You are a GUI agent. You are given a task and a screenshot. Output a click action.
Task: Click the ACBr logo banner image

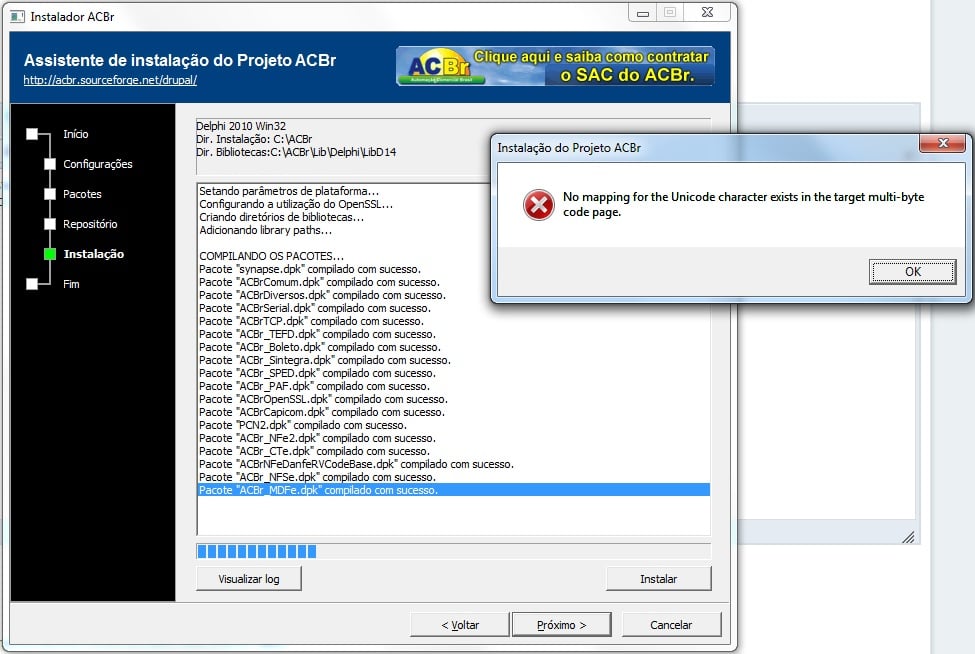(555, 66)
